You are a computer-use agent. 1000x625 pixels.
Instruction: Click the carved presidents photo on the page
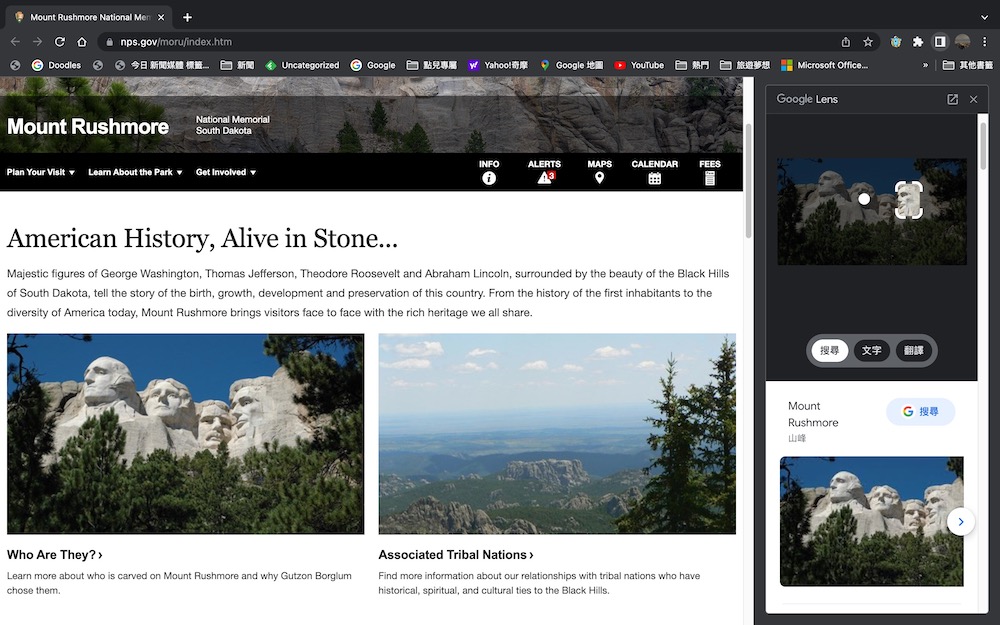(x=186, y=434)
